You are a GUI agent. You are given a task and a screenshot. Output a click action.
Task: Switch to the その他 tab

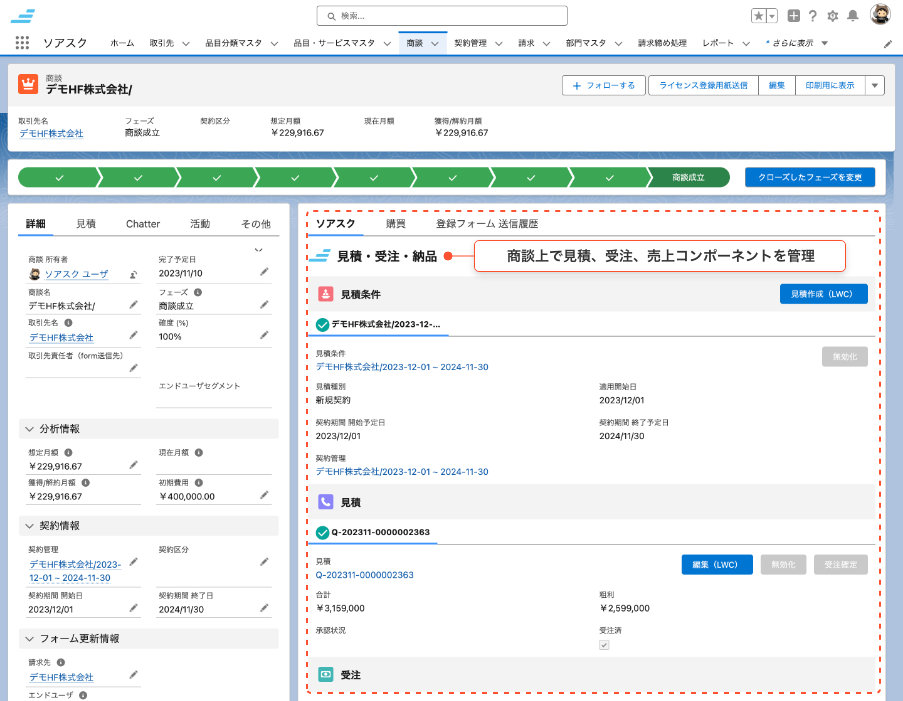tap(256, 223)
